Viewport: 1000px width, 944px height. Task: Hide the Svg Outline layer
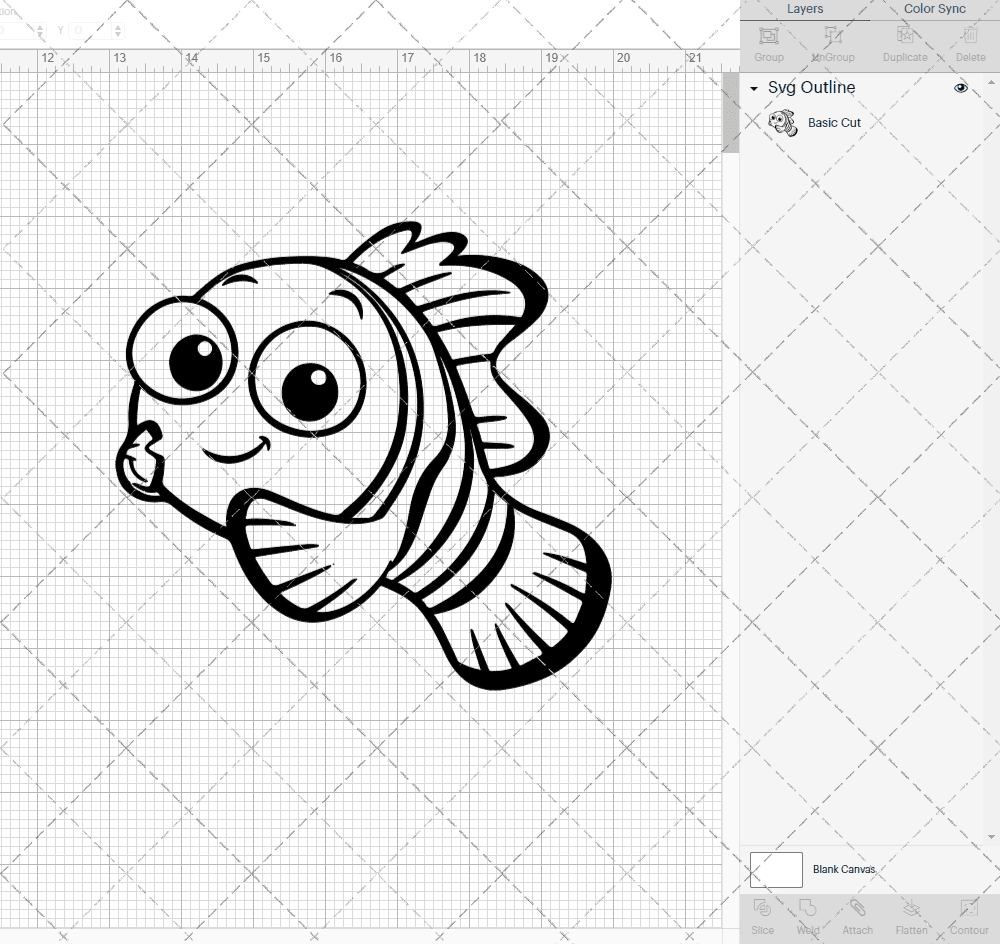960,87
